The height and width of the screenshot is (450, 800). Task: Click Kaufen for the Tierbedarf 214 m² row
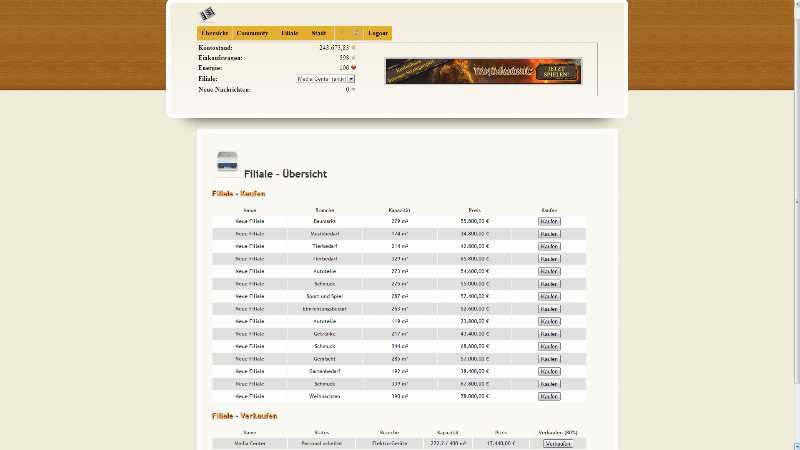coord(549,246)
